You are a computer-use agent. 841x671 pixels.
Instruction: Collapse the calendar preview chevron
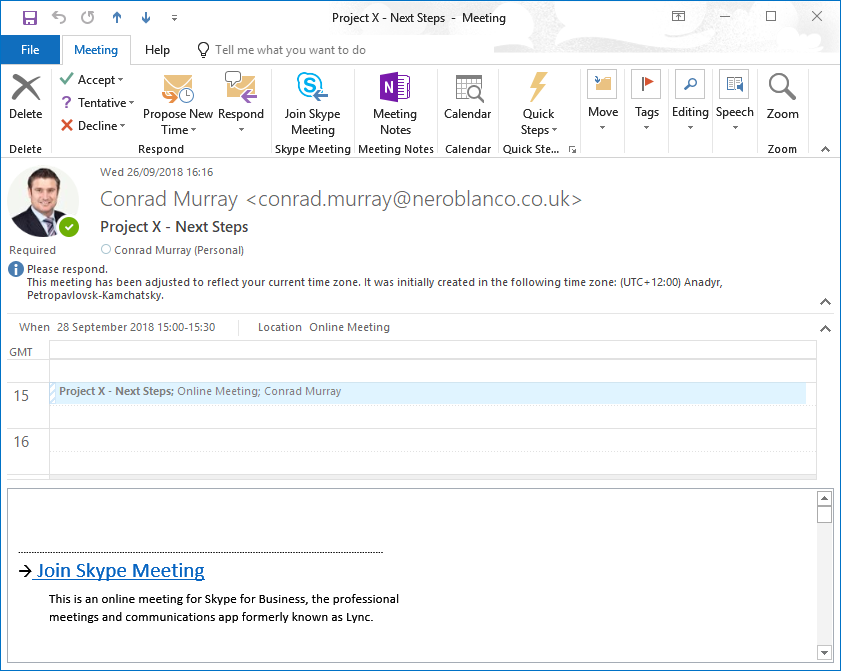point(825,329)
